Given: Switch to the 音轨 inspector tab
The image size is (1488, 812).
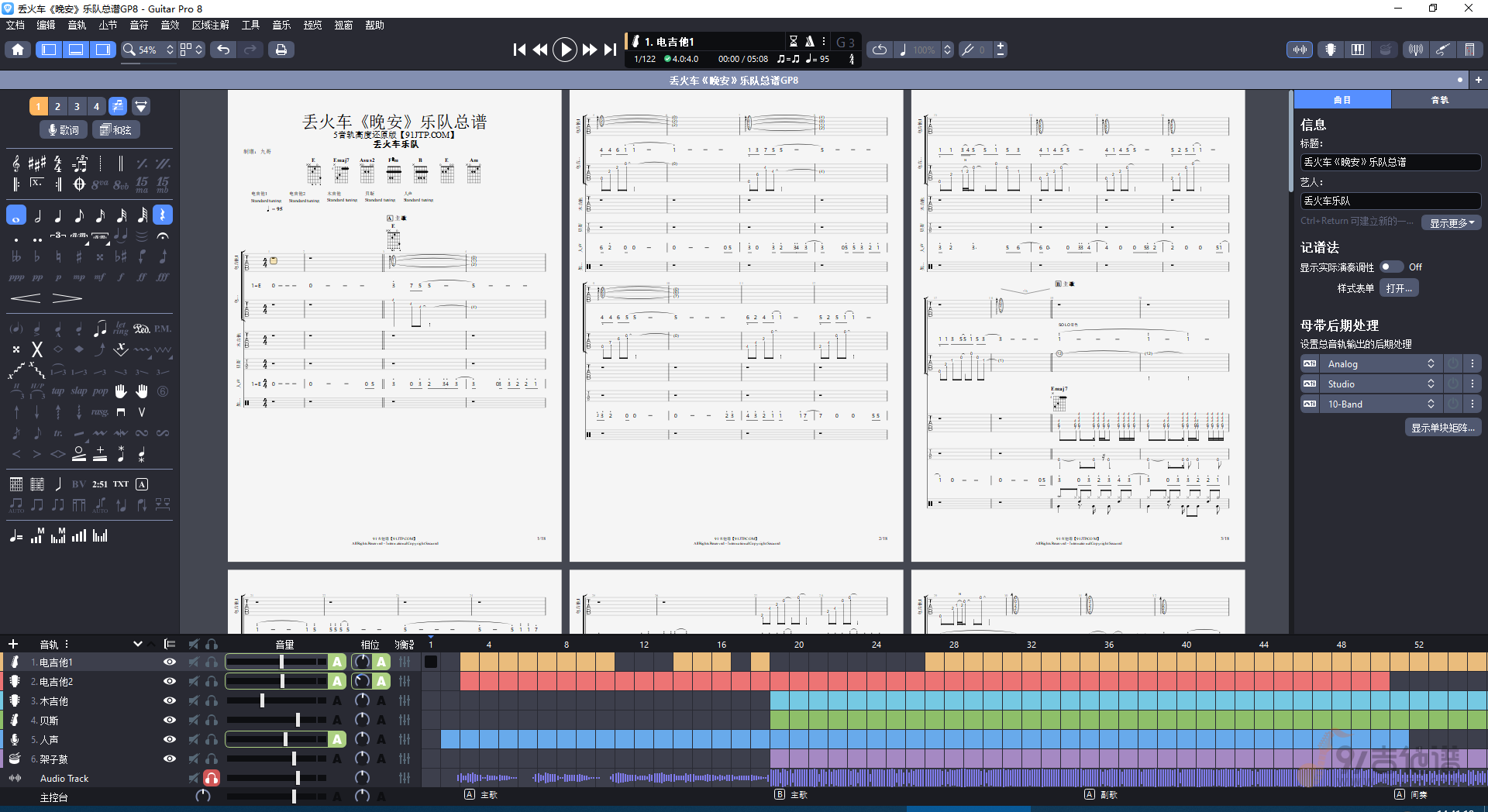Looking at the screenshot, I should pyautogui.click(x=1439, y=100).
